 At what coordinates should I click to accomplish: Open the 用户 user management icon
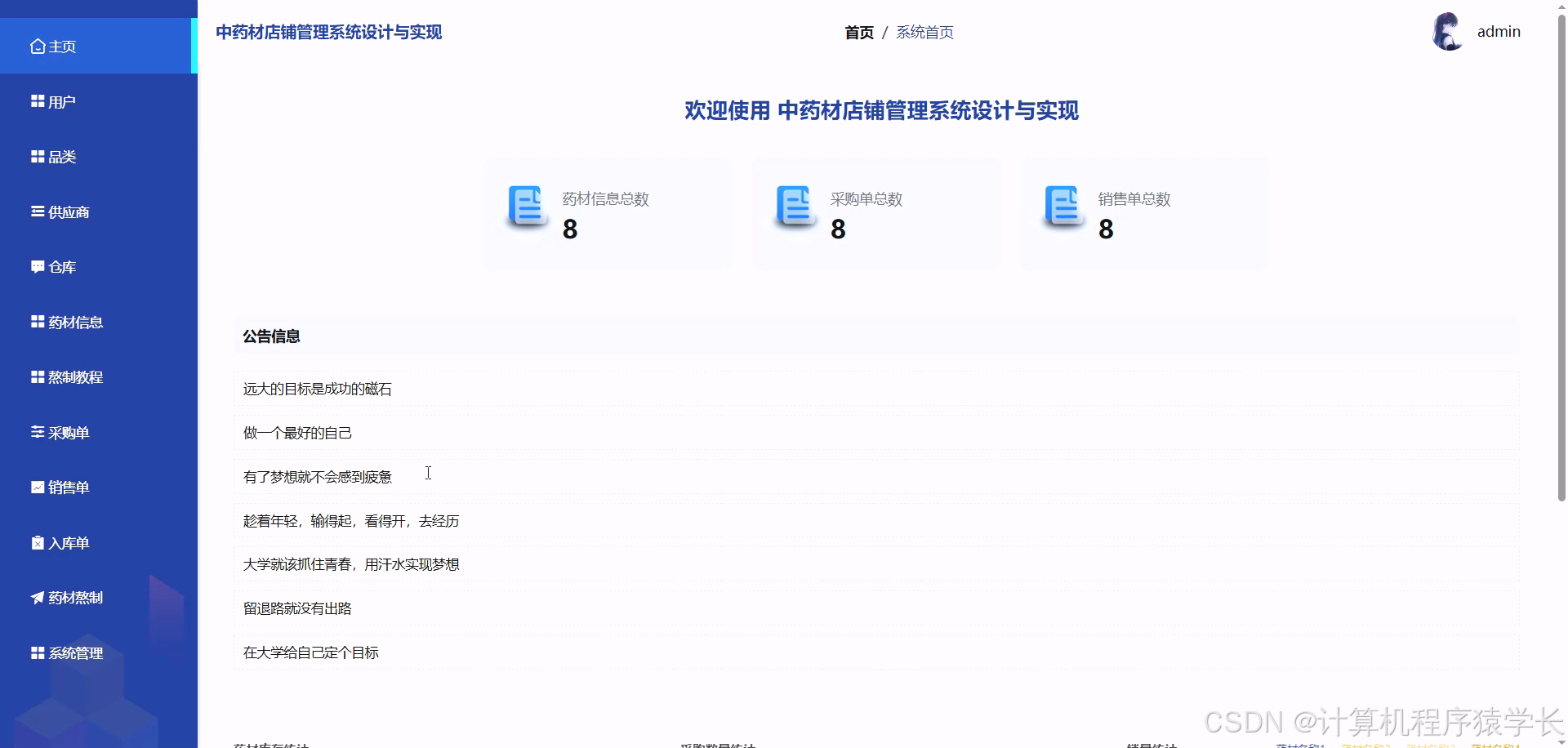(36, 100)
